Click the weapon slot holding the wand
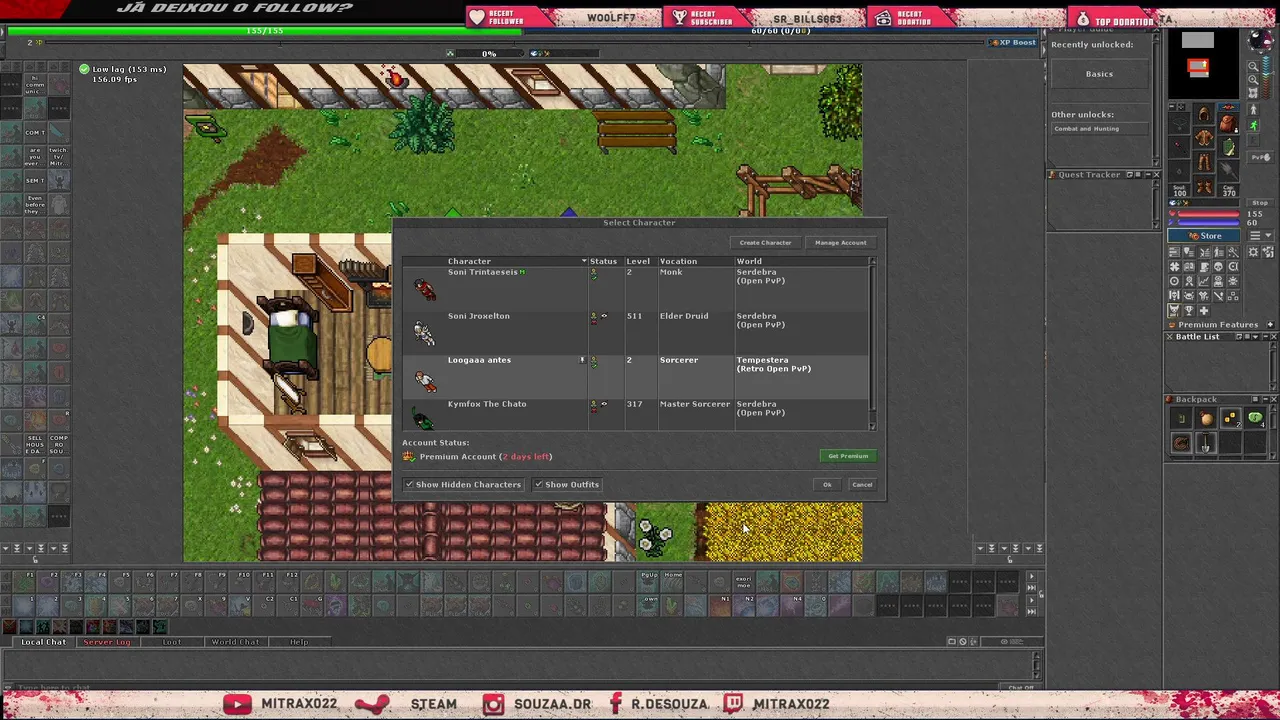This screenshot has width=1280, height=720. coord(1179,148)
